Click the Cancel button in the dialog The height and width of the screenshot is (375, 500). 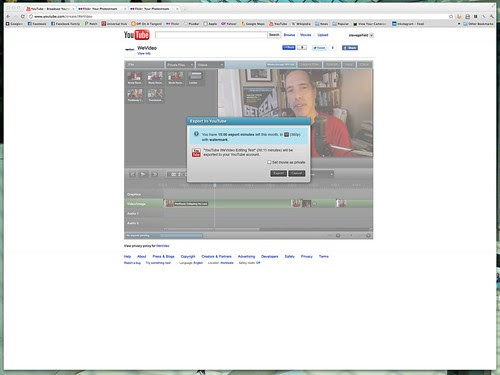pyautogui.click(x=296, y=173)
